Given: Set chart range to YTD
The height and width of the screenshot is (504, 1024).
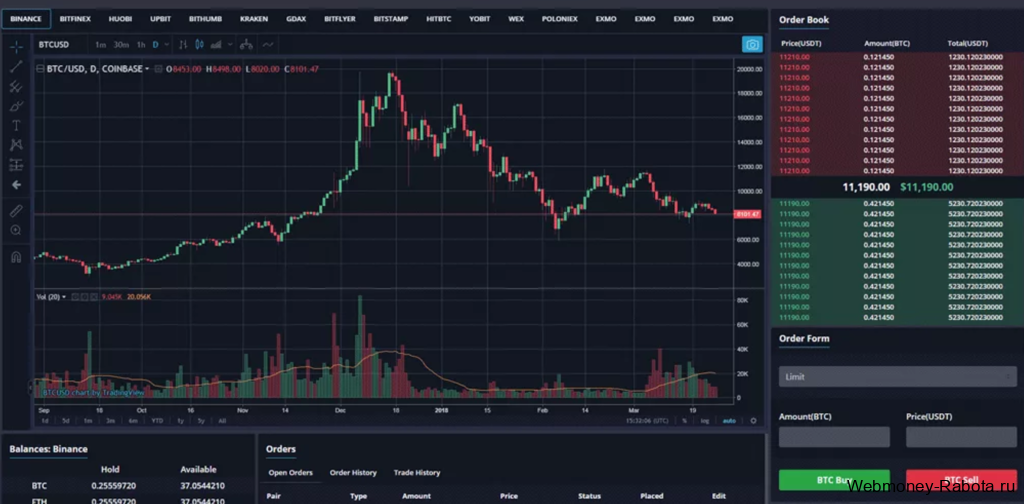Looking at the screenshot, I should (157, 421).
